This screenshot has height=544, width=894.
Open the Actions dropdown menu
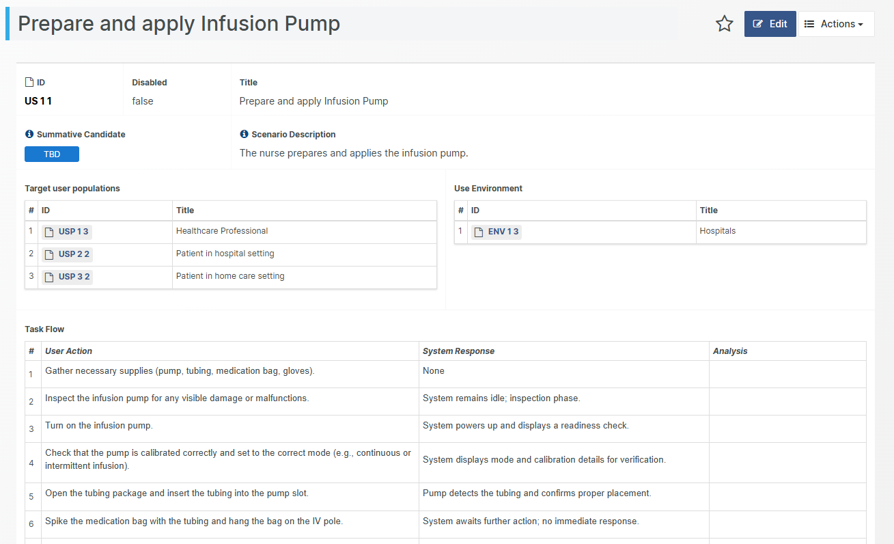pos(835,24)
